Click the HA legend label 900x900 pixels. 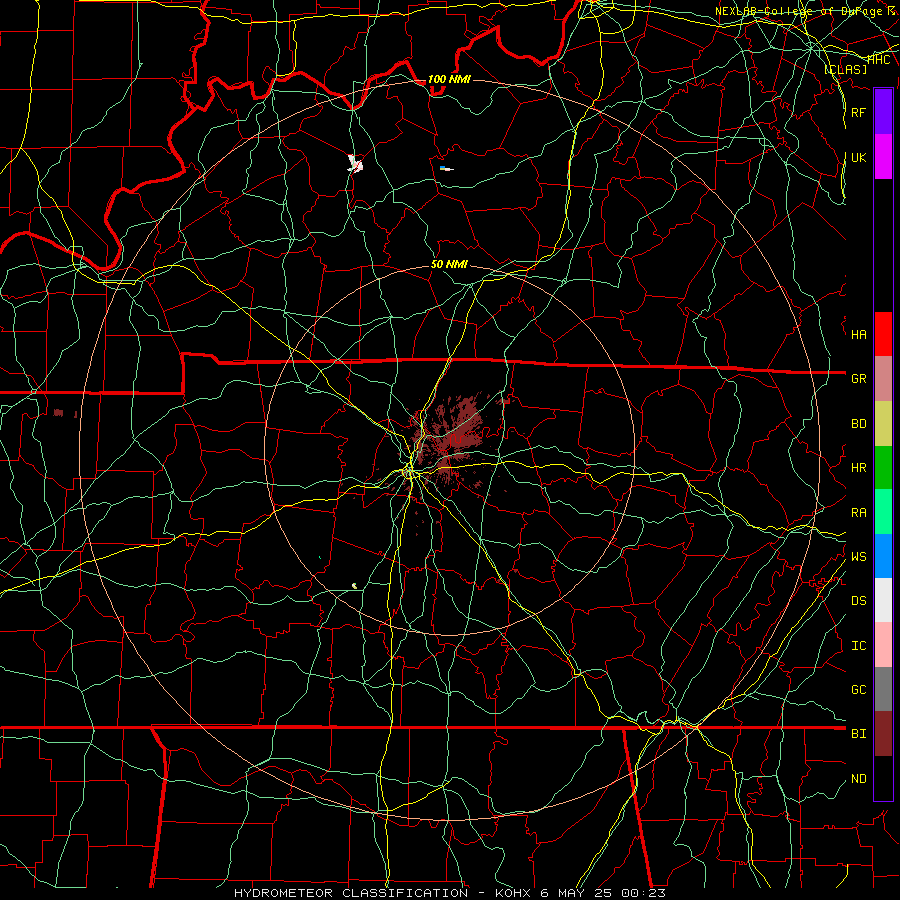click(x=858, y=335)
